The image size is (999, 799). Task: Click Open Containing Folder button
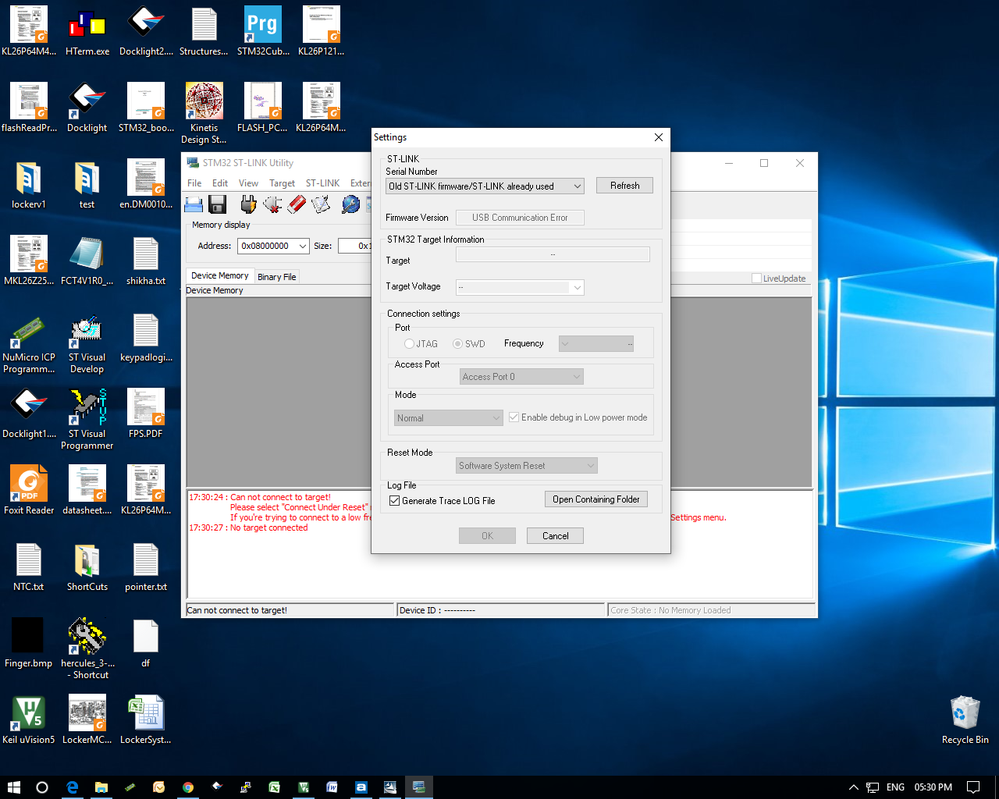(x=596, y=500)
